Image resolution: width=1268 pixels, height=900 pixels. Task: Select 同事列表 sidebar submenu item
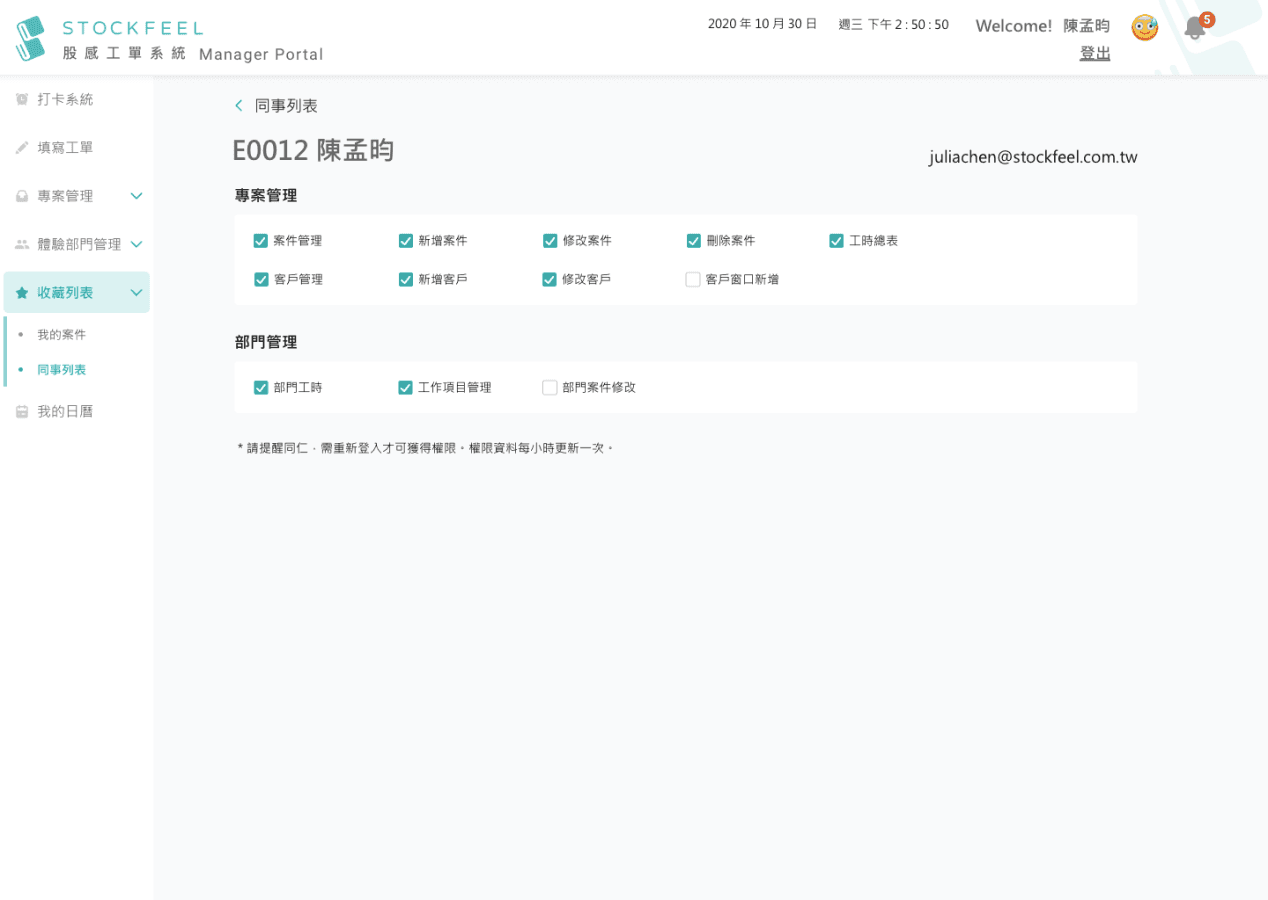(62, 370)
